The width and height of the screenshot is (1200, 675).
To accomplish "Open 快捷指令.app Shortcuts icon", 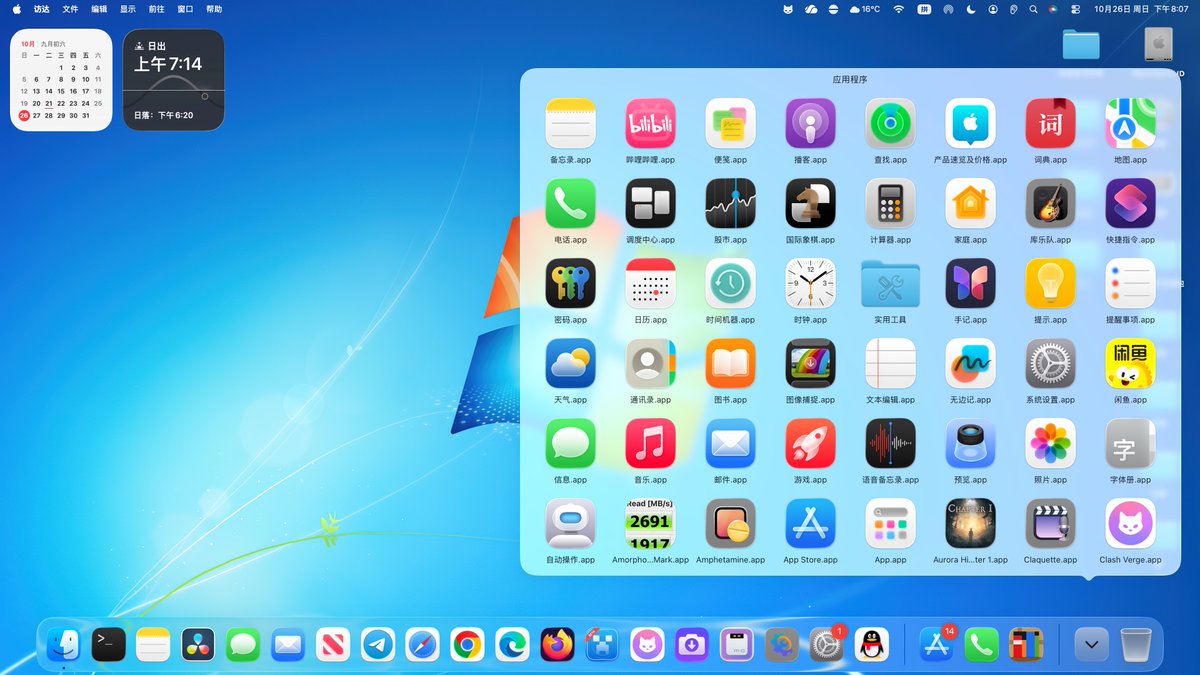I will pos(1130,203).
